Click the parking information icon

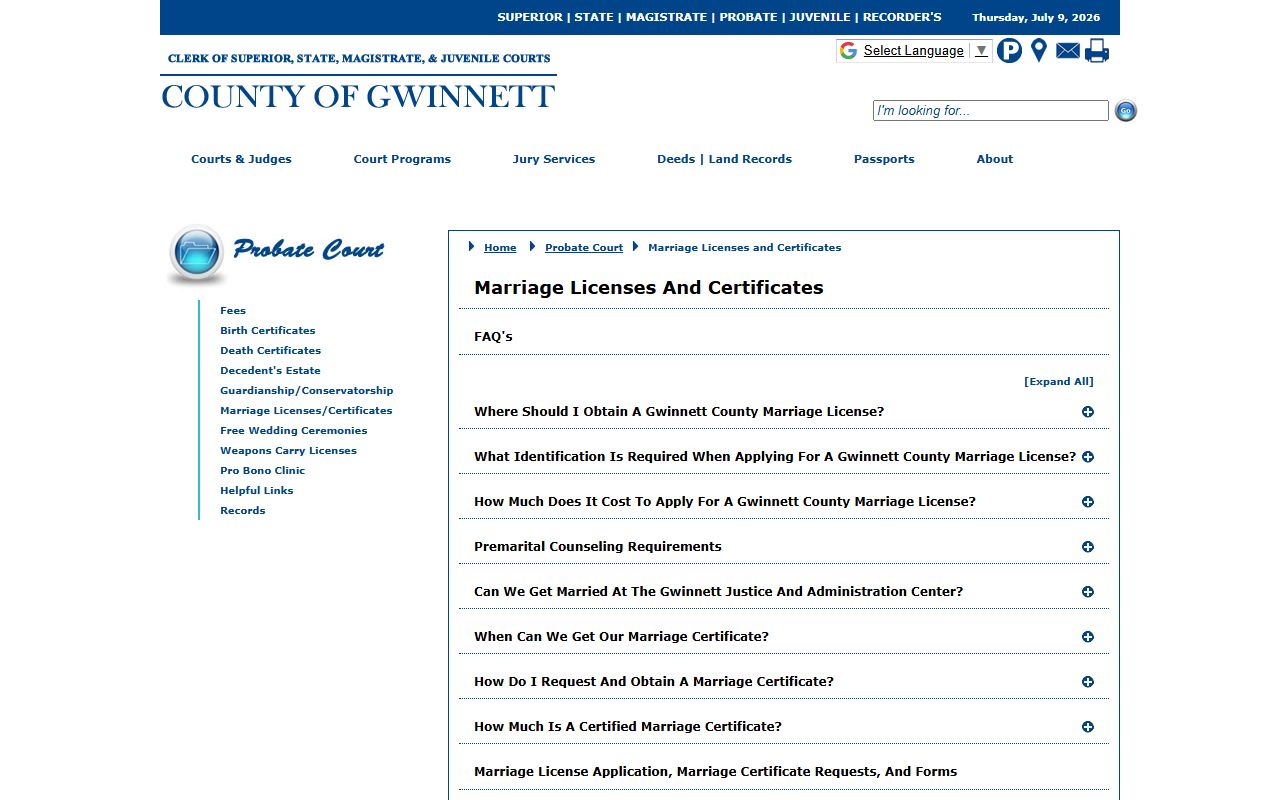click(1010, 50)
